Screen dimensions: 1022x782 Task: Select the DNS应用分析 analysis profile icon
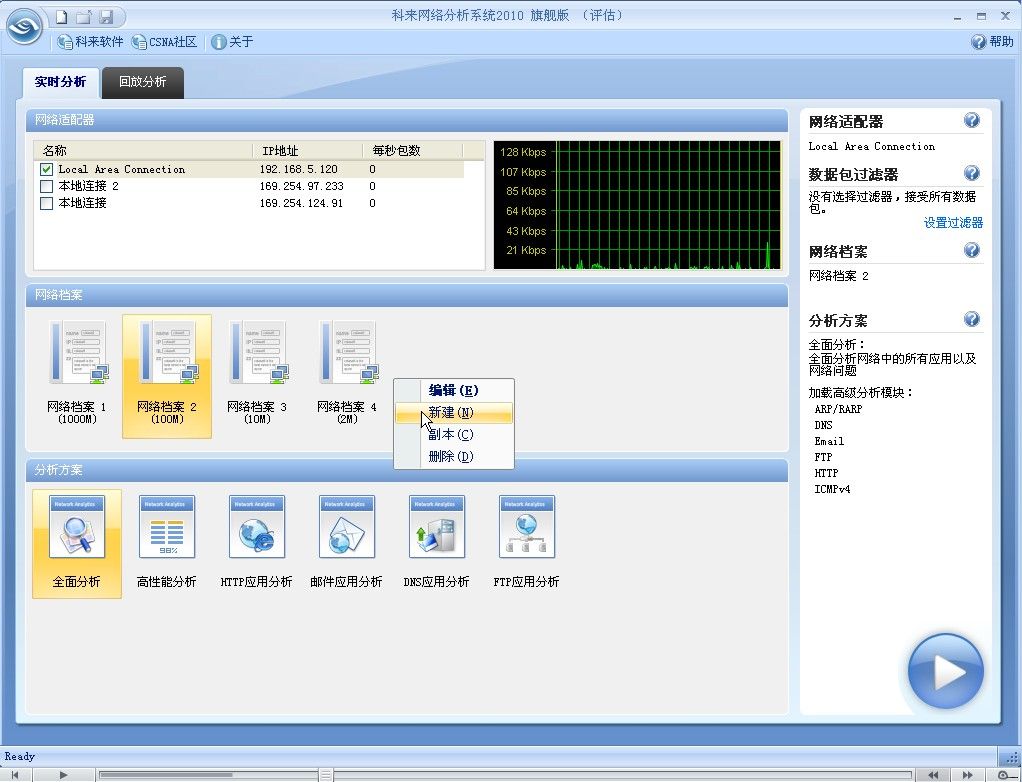tap(437, 528)
